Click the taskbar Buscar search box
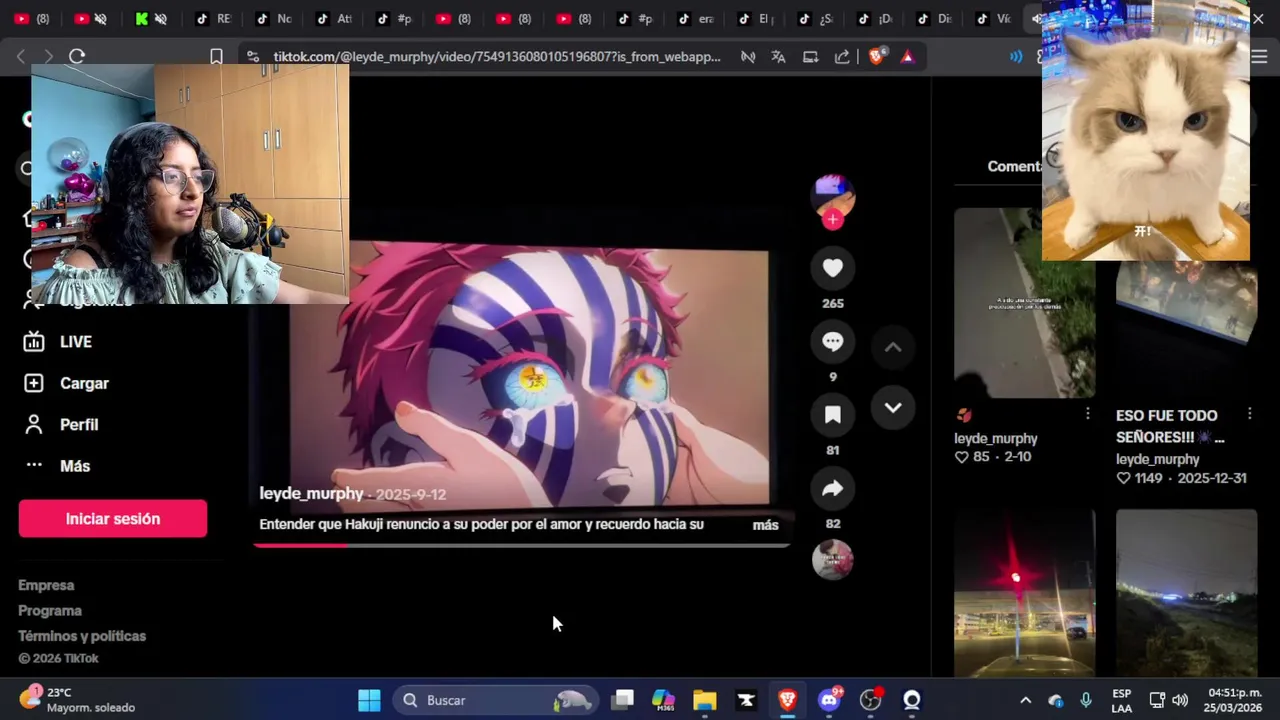 tap(495, 700)
